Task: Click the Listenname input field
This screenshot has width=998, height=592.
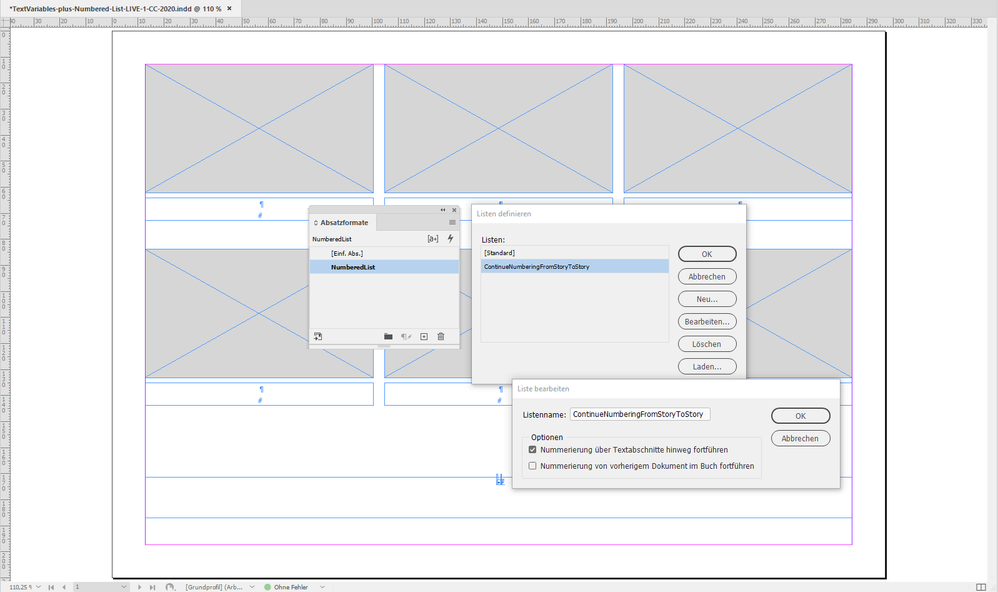Action: (x=640, y=414)
